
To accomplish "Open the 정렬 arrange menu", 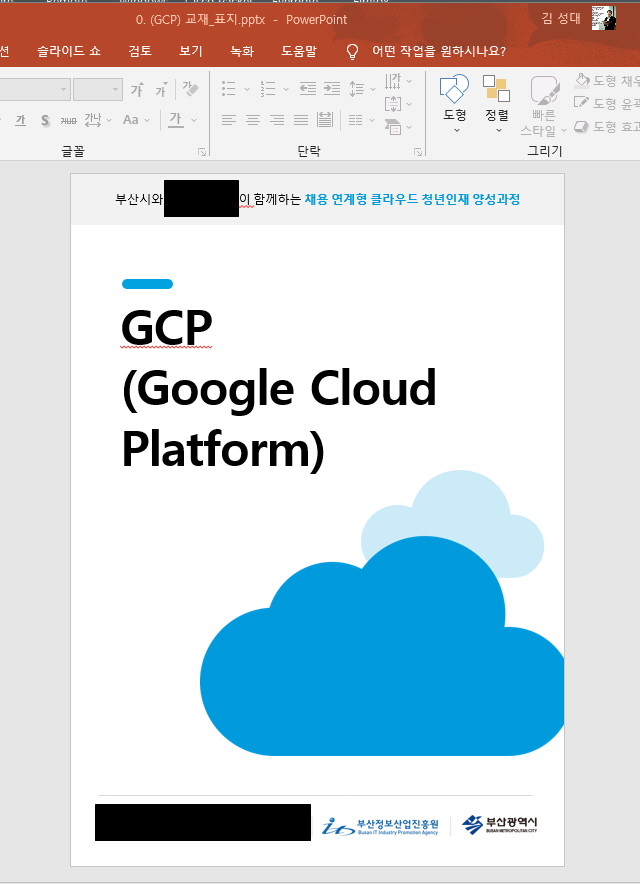I will coord(497,104).
